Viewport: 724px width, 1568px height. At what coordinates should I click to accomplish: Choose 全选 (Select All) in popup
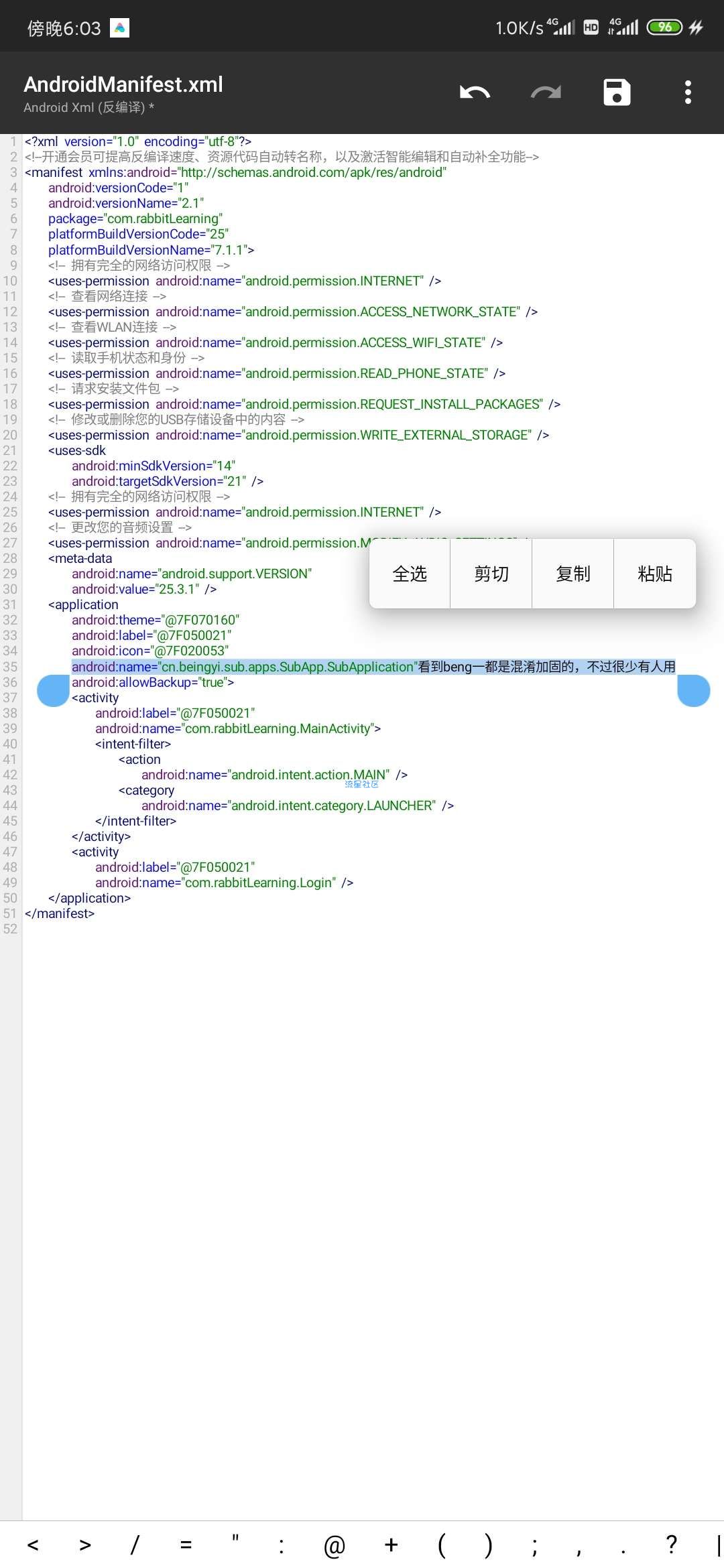tap(410, 574)
